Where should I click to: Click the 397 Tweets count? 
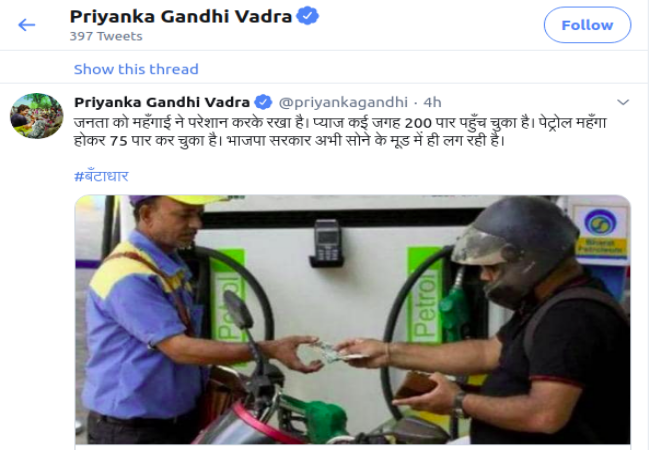[106, 36]
